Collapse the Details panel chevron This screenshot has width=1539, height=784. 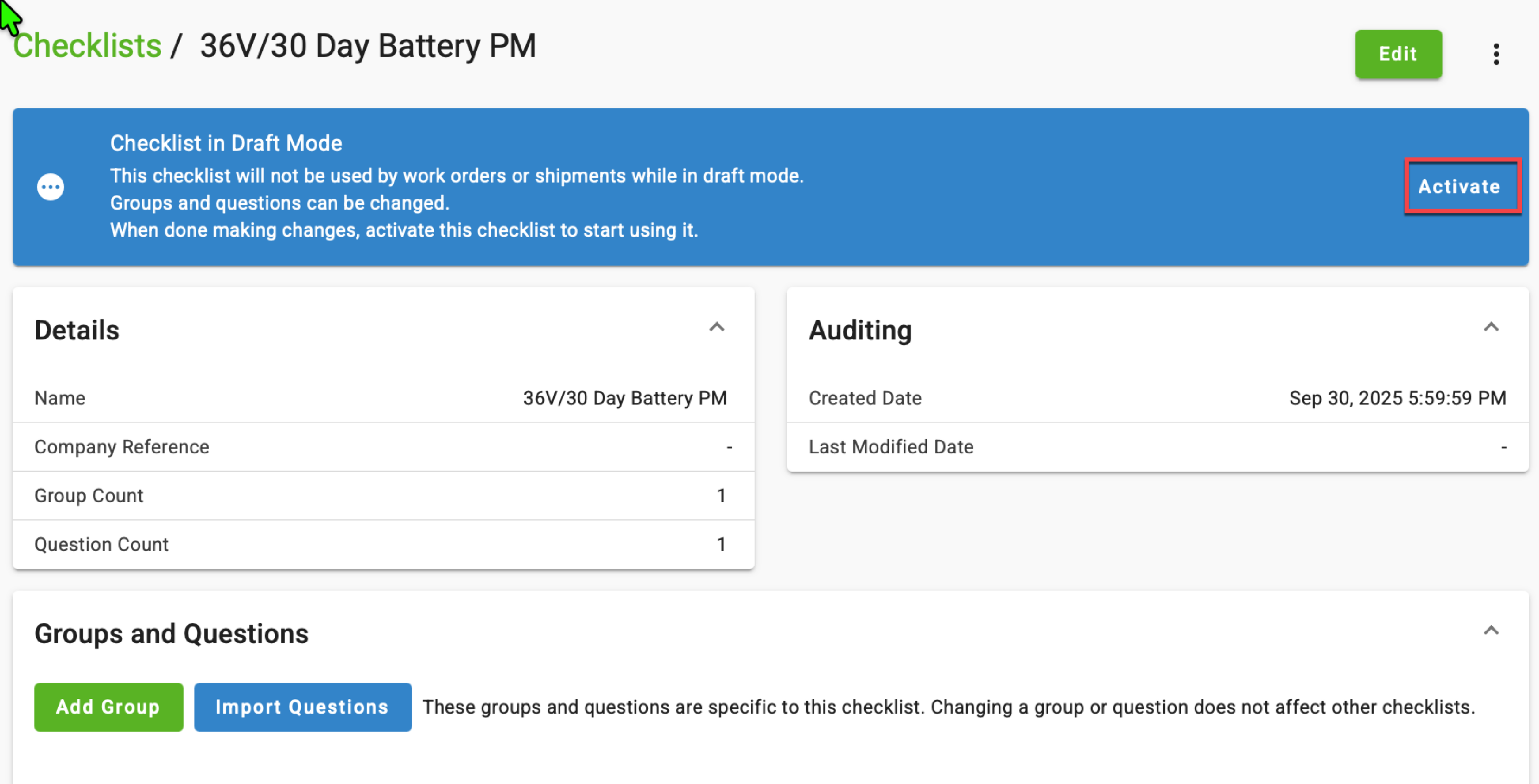point(716,327)
